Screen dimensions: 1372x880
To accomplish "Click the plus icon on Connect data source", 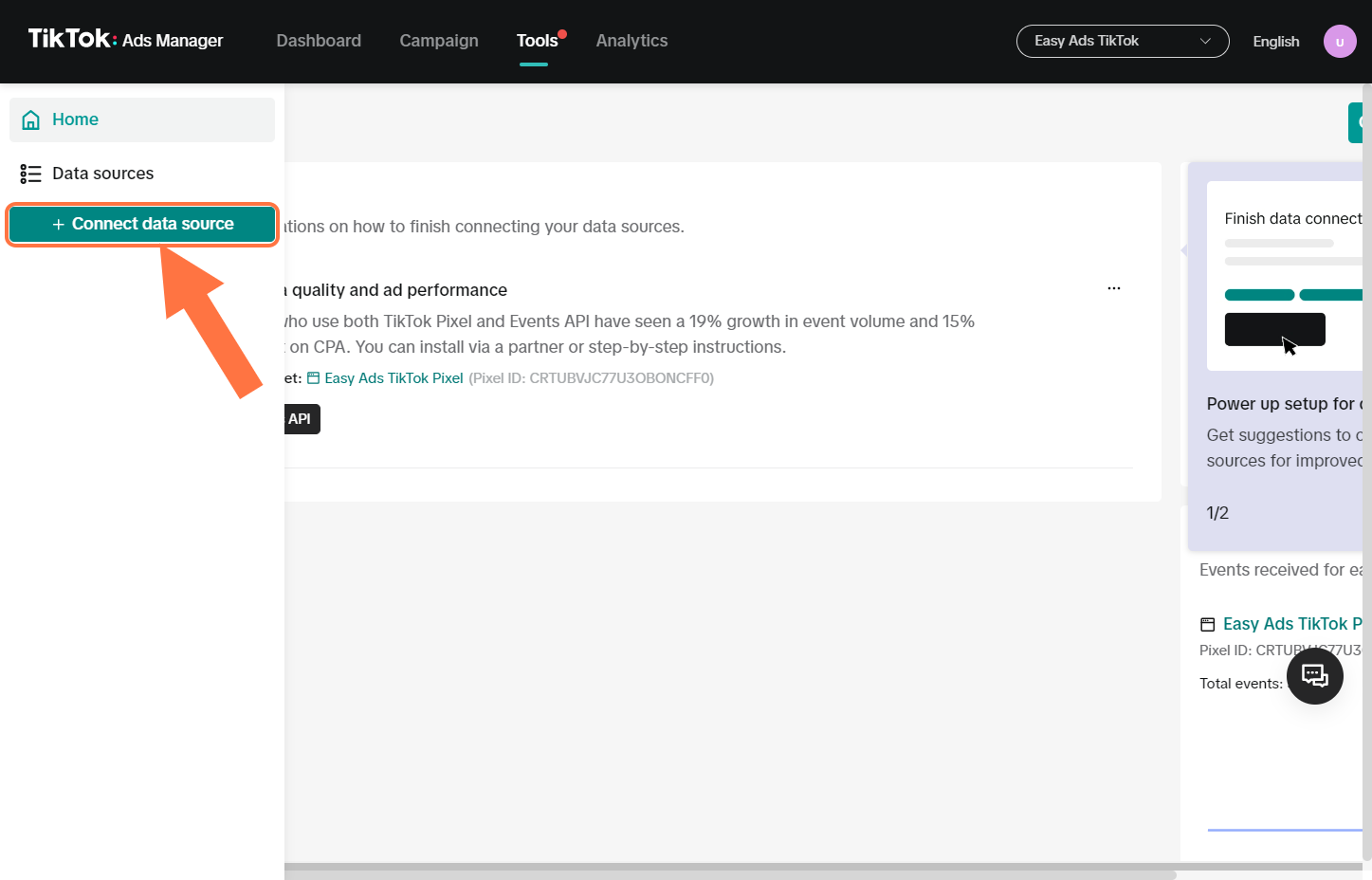I will click(x=58, y=224).
